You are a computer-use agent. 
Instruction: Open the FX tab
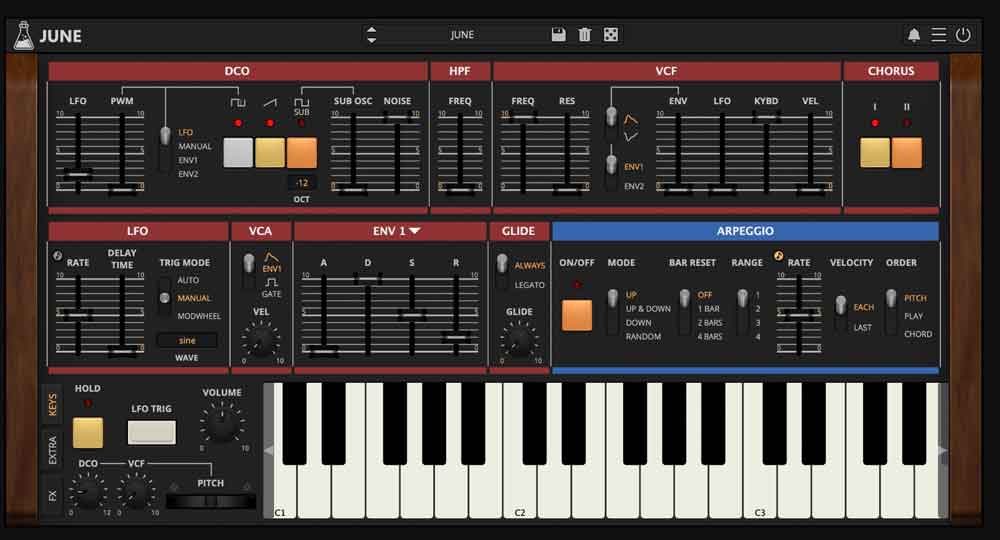click(x=53, y=495)
